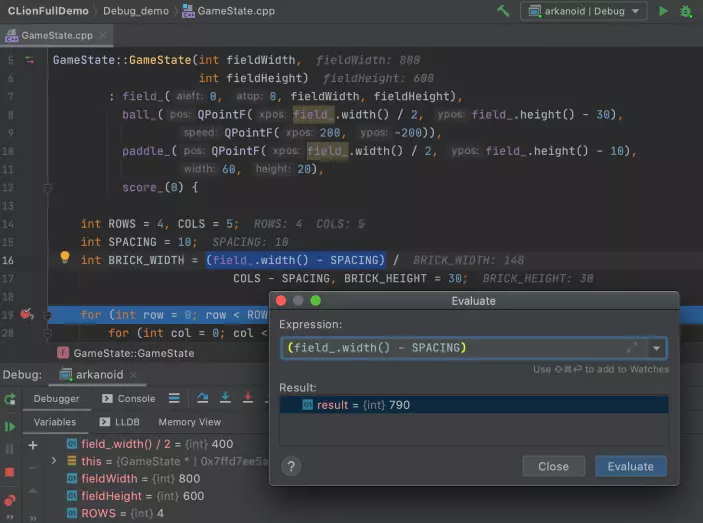The height and width of the screenshot is (523, 703).
Task: Click 'int SPACING = 10;' code line
Action: click(139, 242)
